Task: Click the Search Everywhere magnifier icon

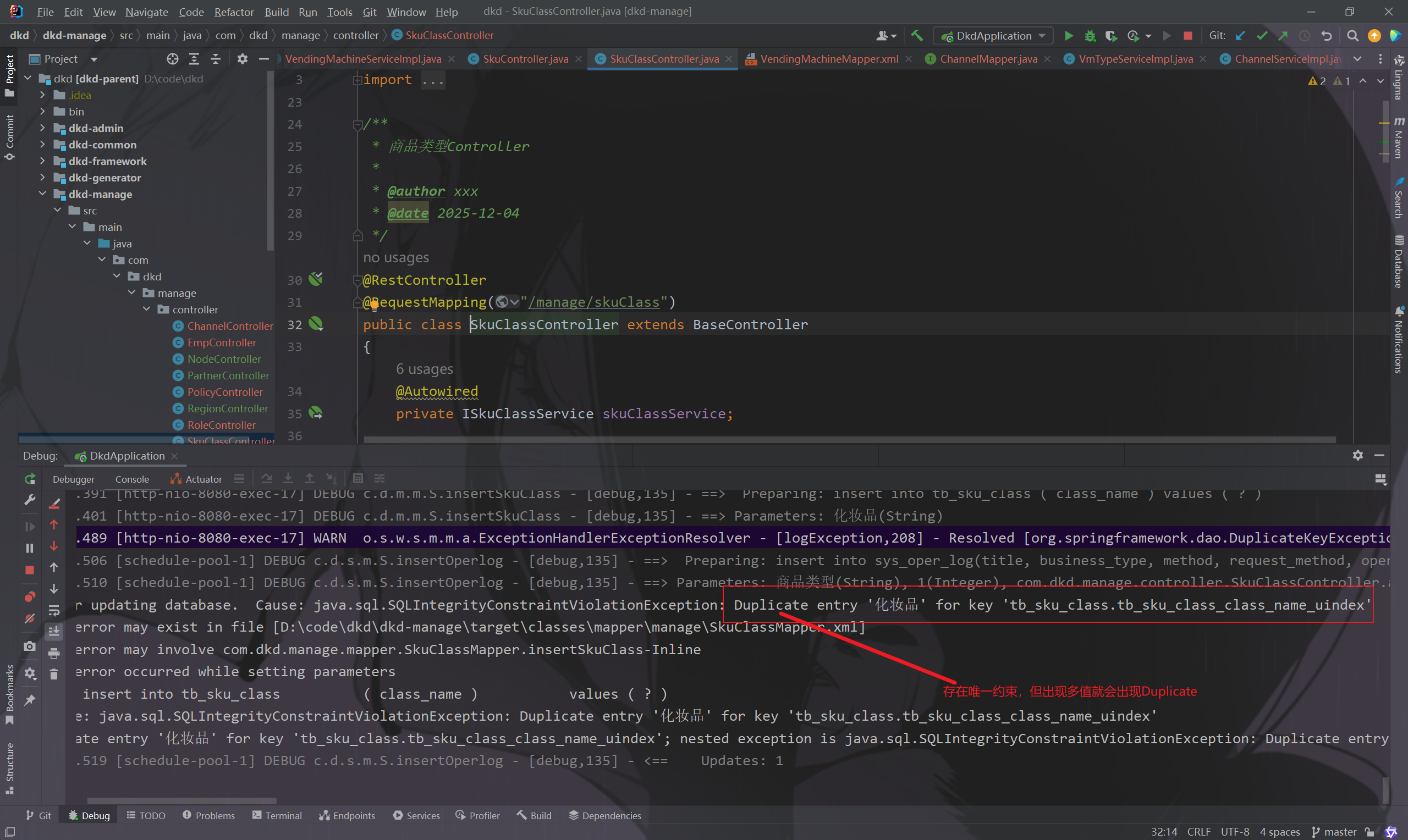Action: click(x=1352, y=36)
